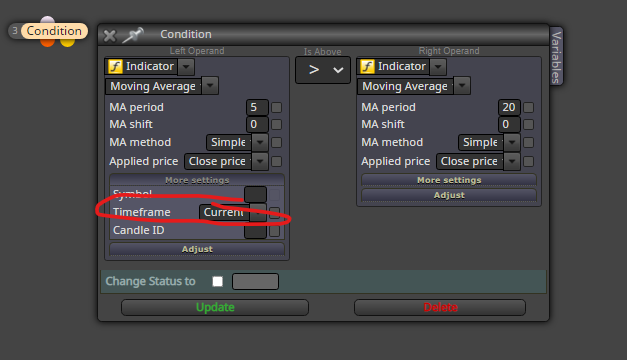
Task: Open the Variables side tab
Action: [556, 56]
